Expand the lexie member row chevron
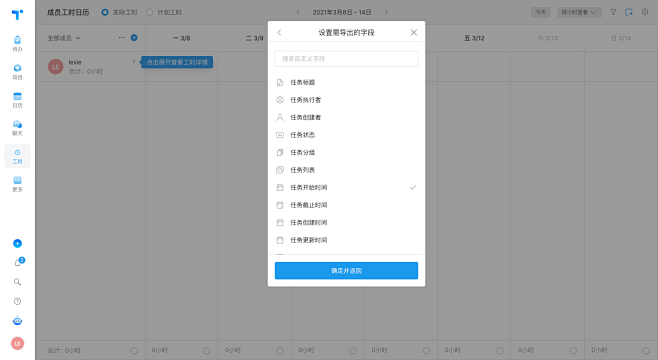This screenshot has height=360, width=658. (134, 61)
